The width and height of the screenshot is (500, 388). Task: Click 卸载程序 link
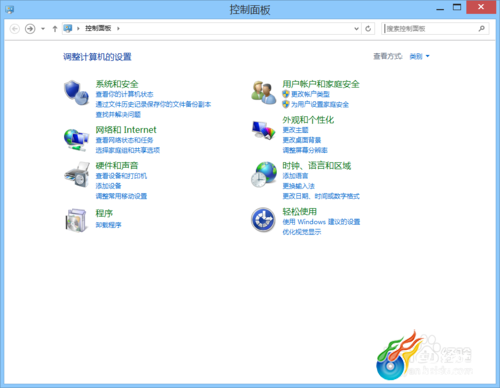click(108, 225)
